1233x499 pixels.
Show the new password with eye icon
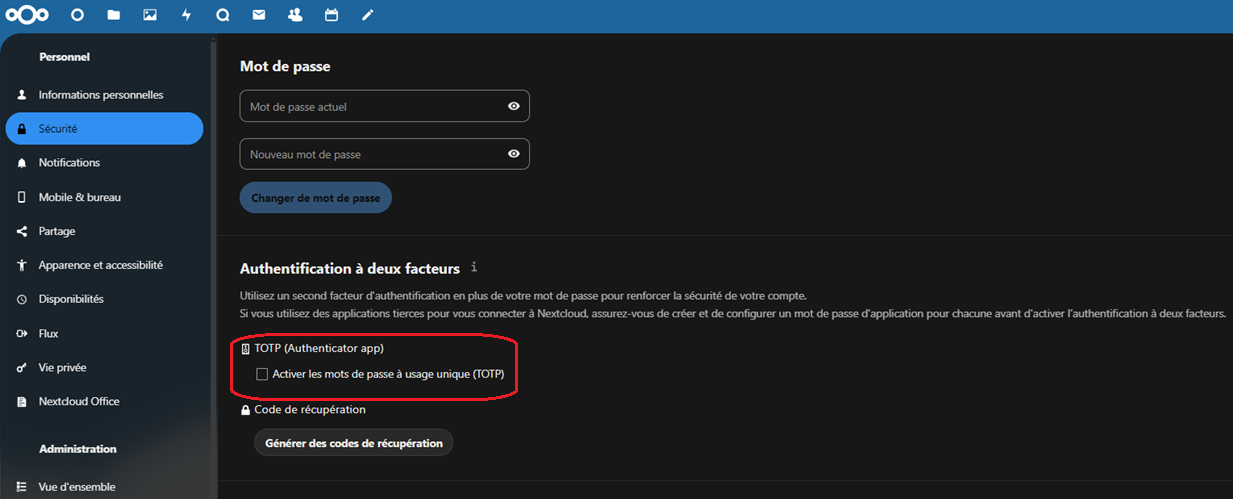pyautogui.click(x=513, y=154)
